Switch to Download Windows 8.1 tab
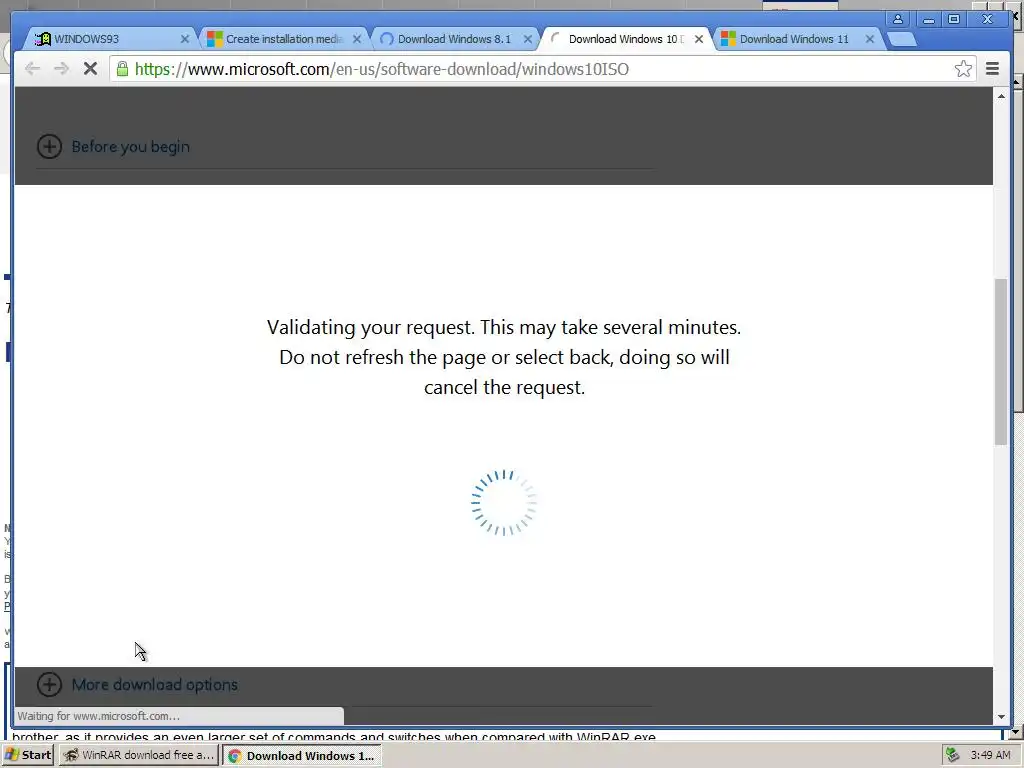Screen dimensions: 1024x768 (454, 39)
